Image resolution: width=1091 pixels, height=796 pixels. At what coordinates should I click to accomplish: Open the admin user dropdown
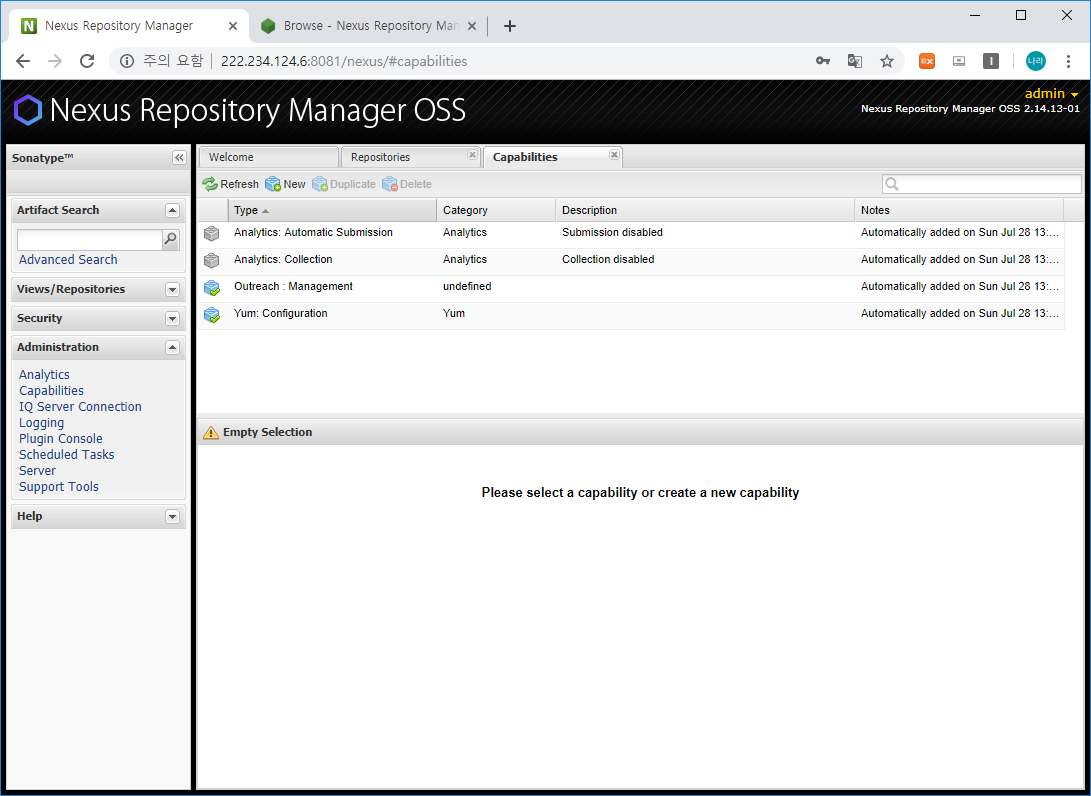[1051, 93]
